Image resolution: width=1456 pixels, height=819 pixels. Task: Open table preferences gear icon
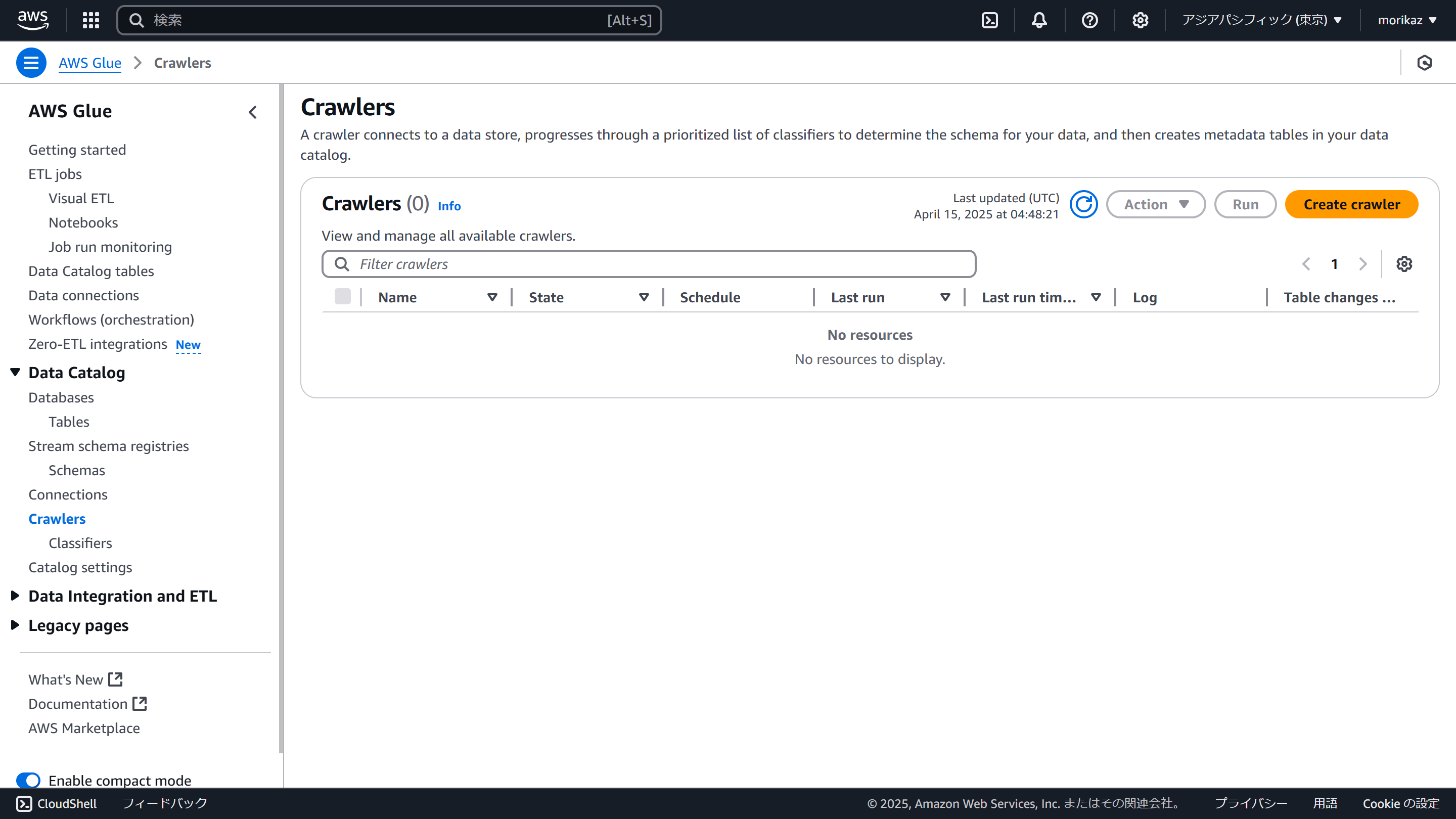pyautogui.click(x=1404, y=264)
